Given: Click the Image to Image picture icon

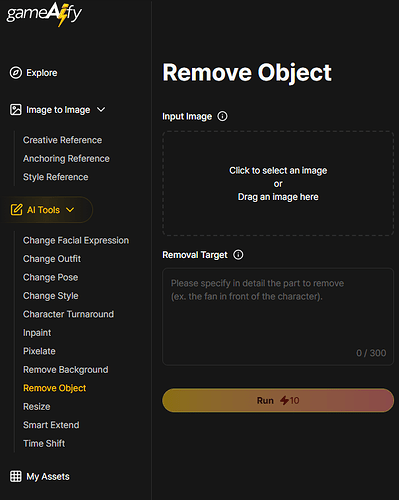Looking at the screenshot, I should click(16, 110).
